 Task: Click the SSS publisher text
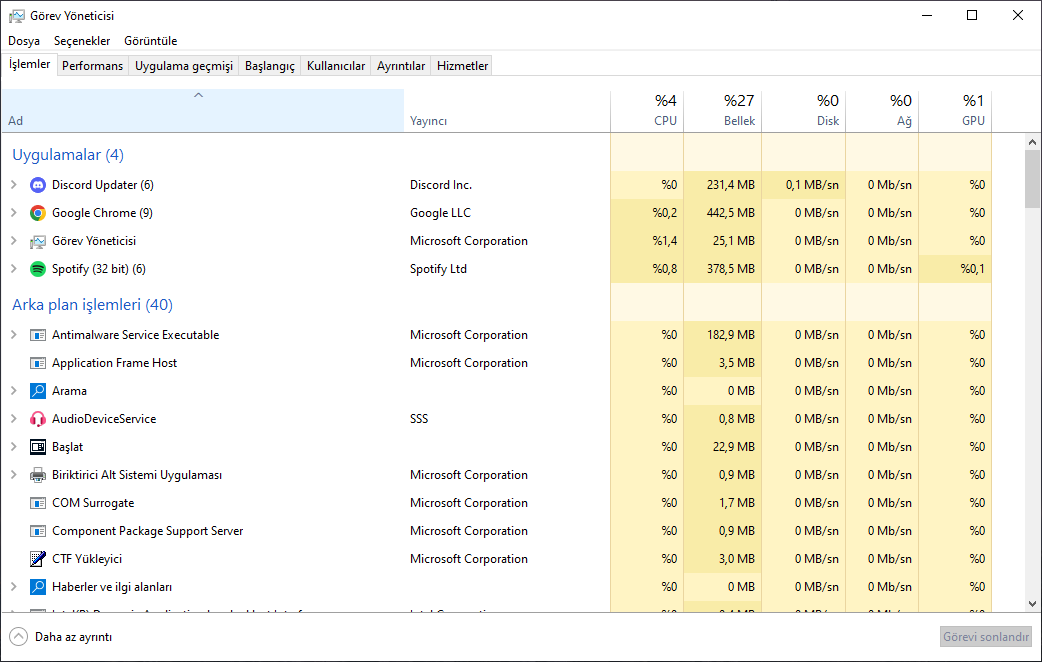419,419
